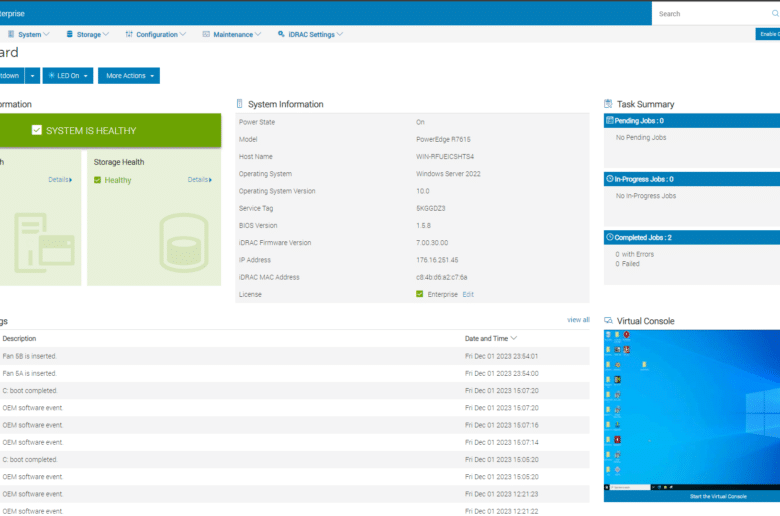Open the Storage menu
The image size is (780, 516).
tap(88, 34)
